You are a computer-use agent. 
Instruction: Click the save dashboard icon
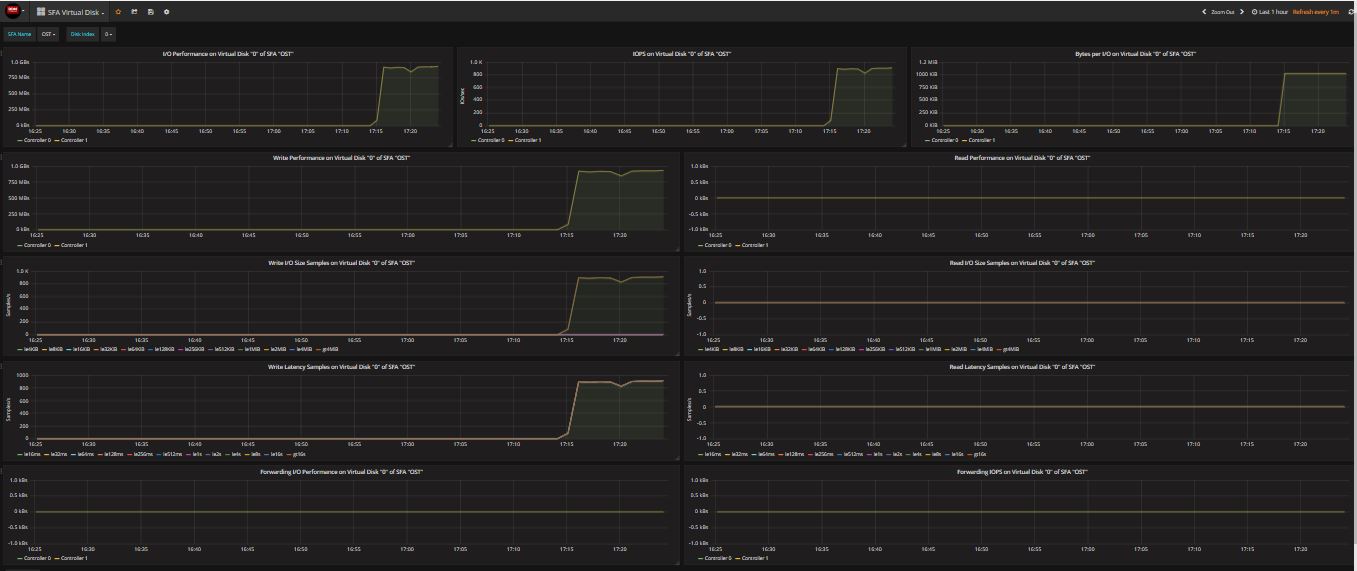coord(150,12)
